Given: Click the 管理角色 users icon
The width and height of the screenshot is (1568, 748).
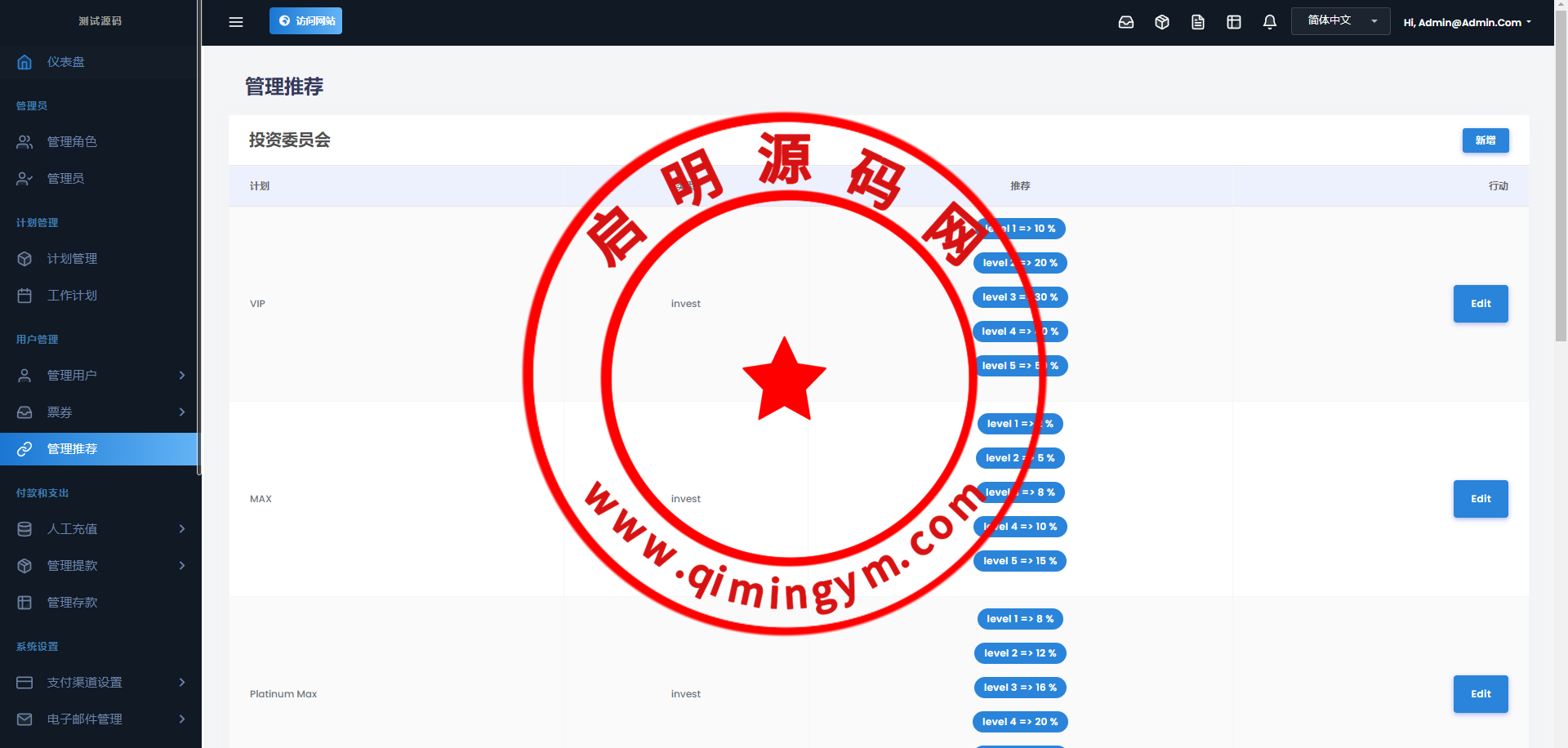Looking at the screenshot, I should click(x=24, y=142).
